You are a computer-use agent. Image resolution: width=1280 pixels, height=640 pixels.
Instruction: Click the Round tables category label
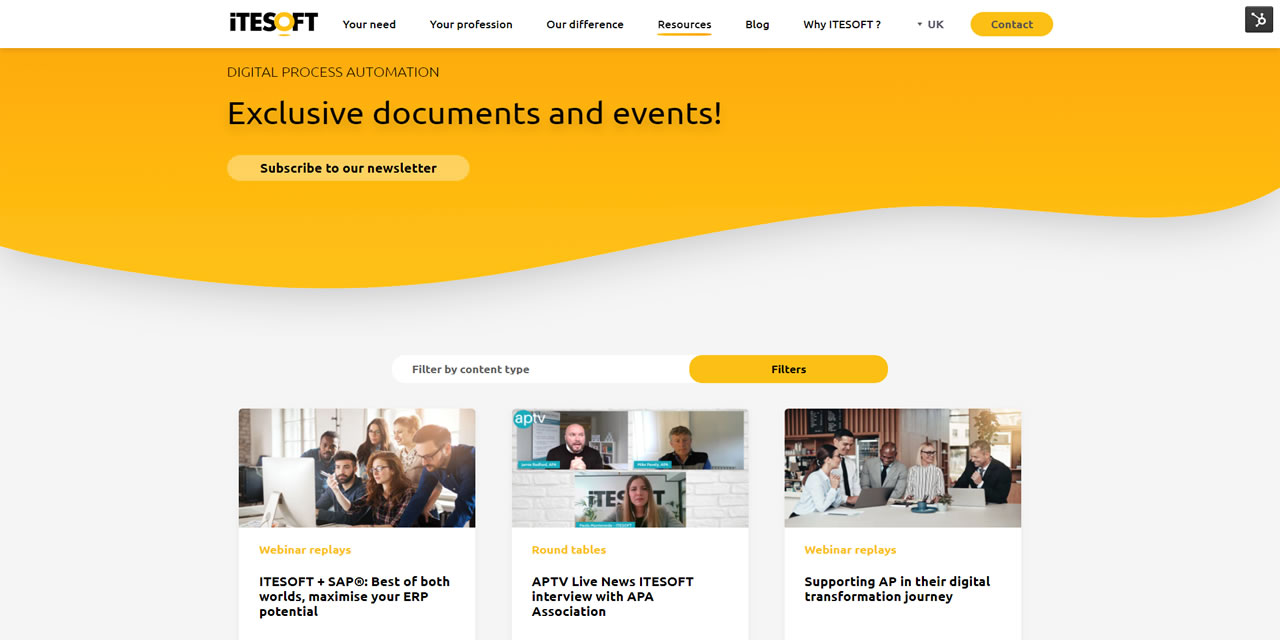pyautogui.click(x=567, y=550)
